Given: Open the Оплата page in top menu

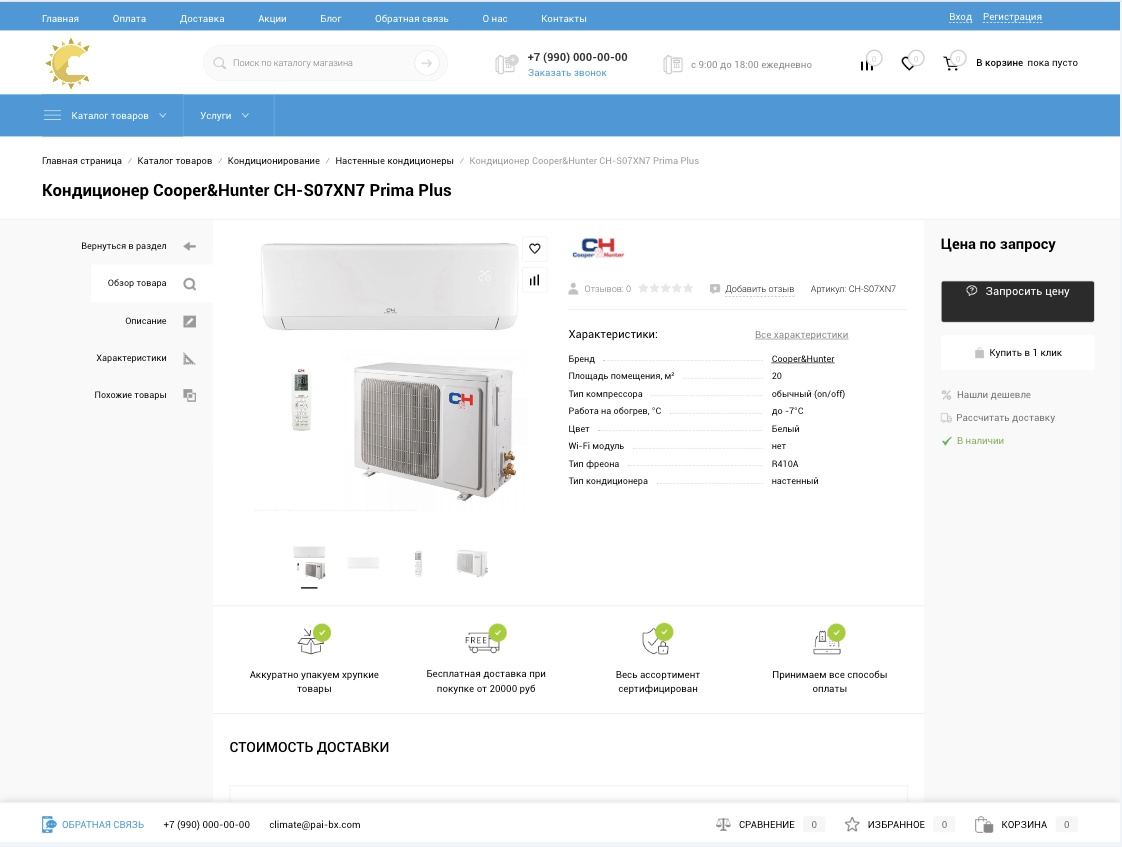Looking at the screenshot, I should [130, 19].
